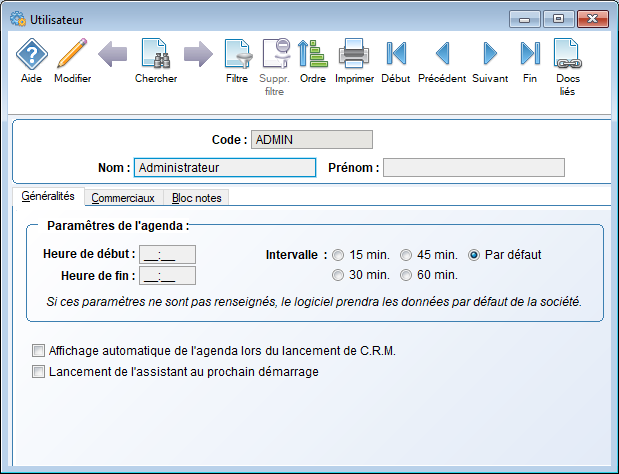This screenshot has height=474, width=619.
Task: Jump to last record with Fin
Action: 530,58
